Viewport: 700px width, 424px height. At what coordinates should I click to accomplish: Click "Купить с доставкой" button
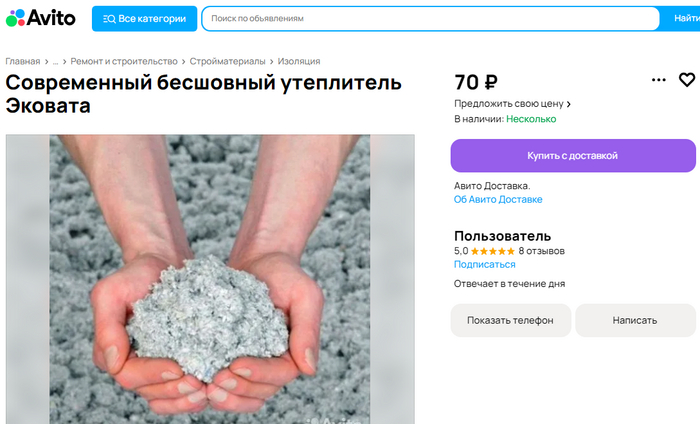click(572, 156)
